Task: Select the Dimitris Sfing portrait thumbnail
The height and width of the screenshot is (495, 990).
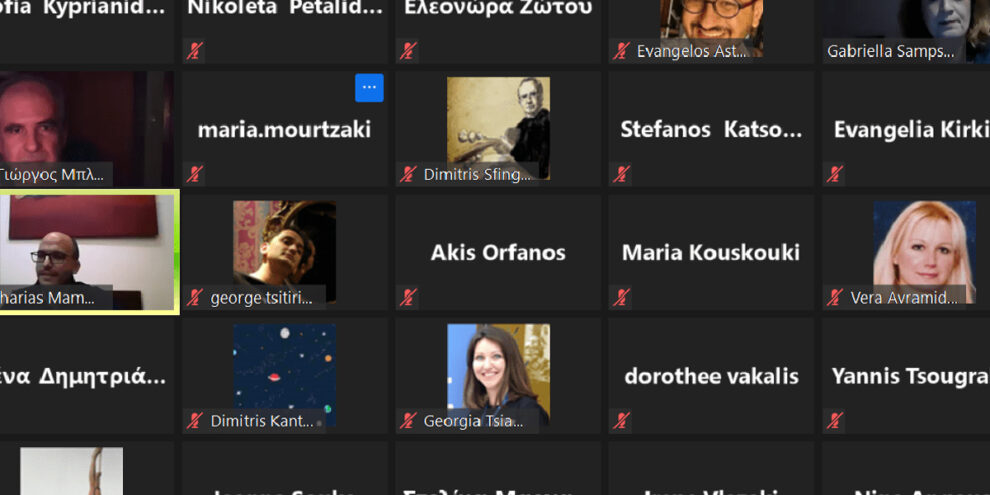Action: pos(498,128)
